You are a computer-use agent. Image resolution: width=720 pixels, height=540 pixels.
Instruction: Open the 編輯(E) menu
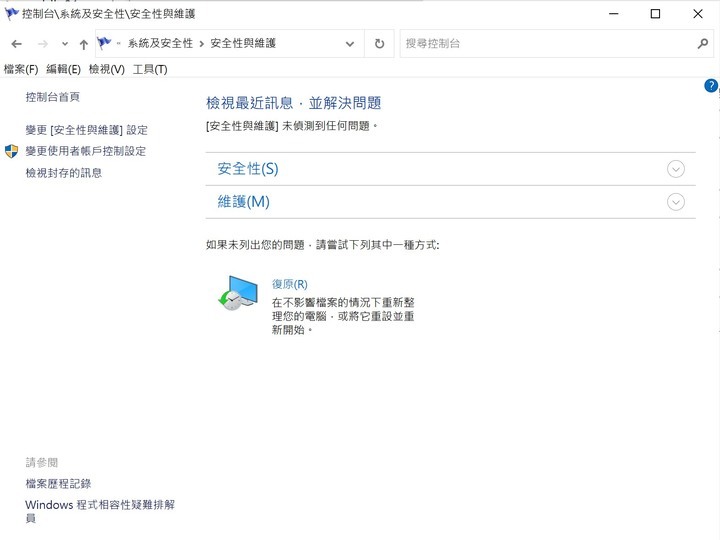(x=63, y=69)
